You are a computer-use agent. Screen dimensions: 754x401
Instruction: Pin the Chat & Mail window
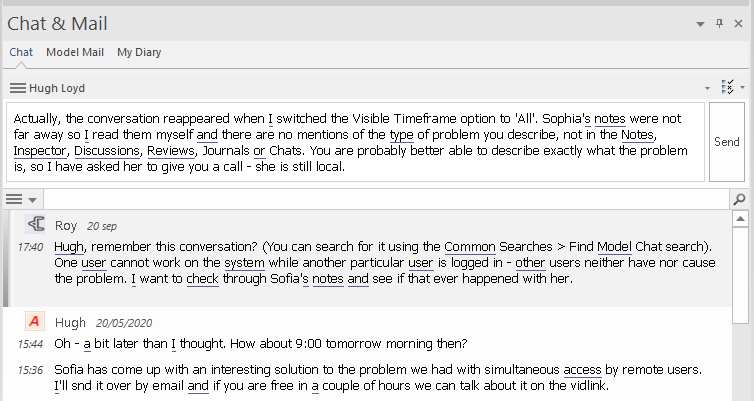point(719,24)
